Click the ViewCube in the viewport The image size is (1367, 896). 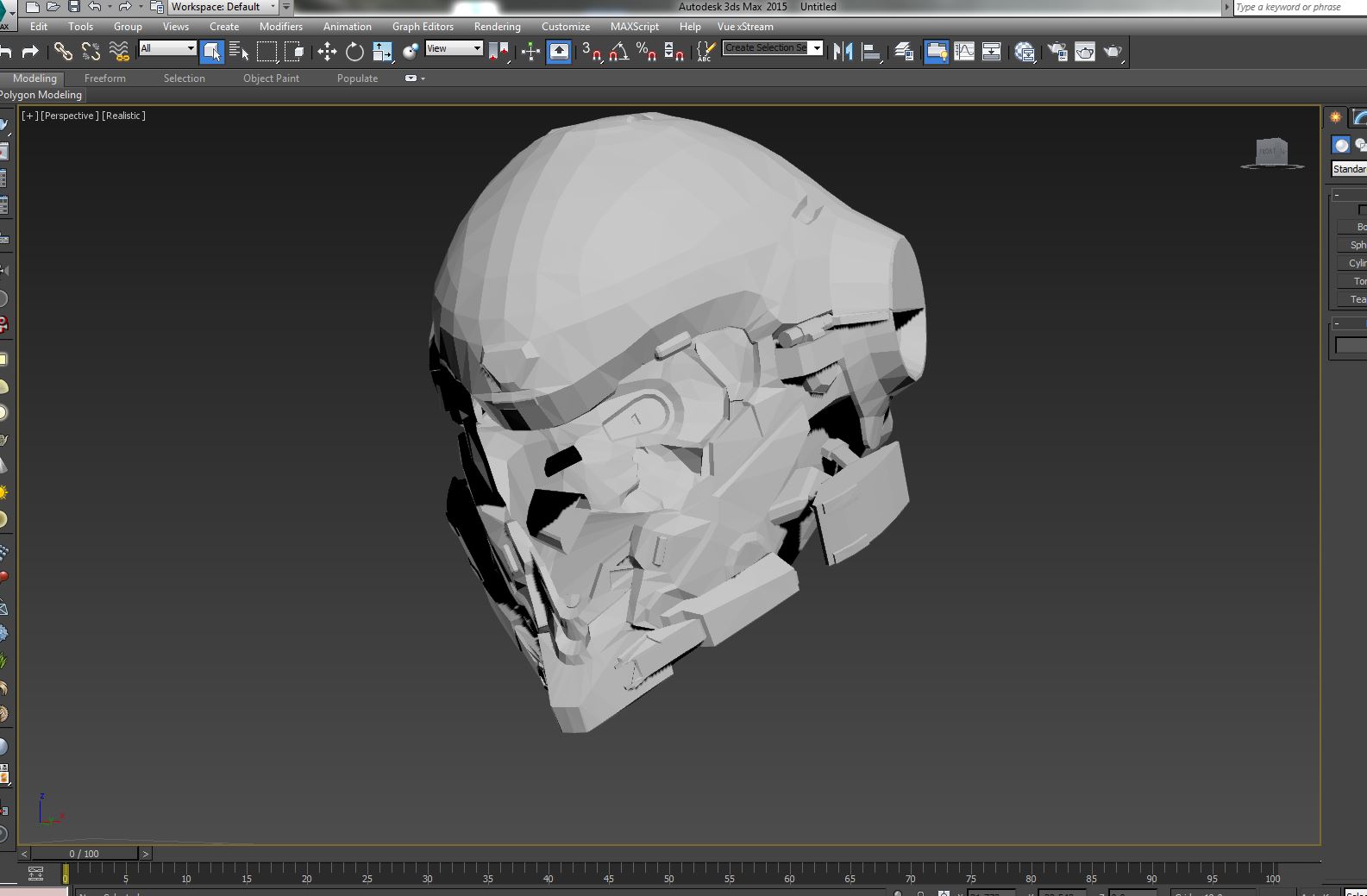1272,153
